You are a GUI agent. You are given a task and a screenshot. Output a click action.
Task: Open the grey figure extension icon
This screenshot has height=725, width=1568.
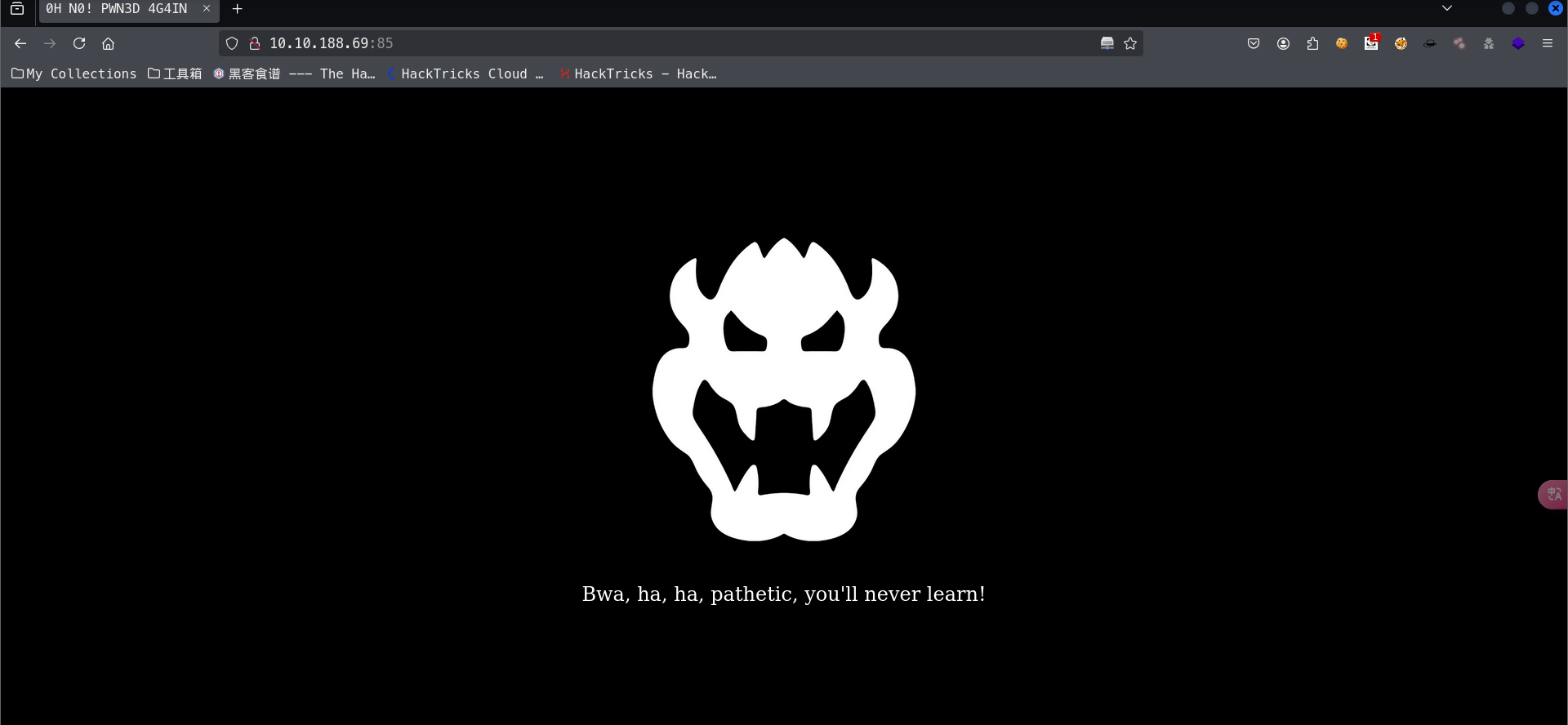[1489, 43]
